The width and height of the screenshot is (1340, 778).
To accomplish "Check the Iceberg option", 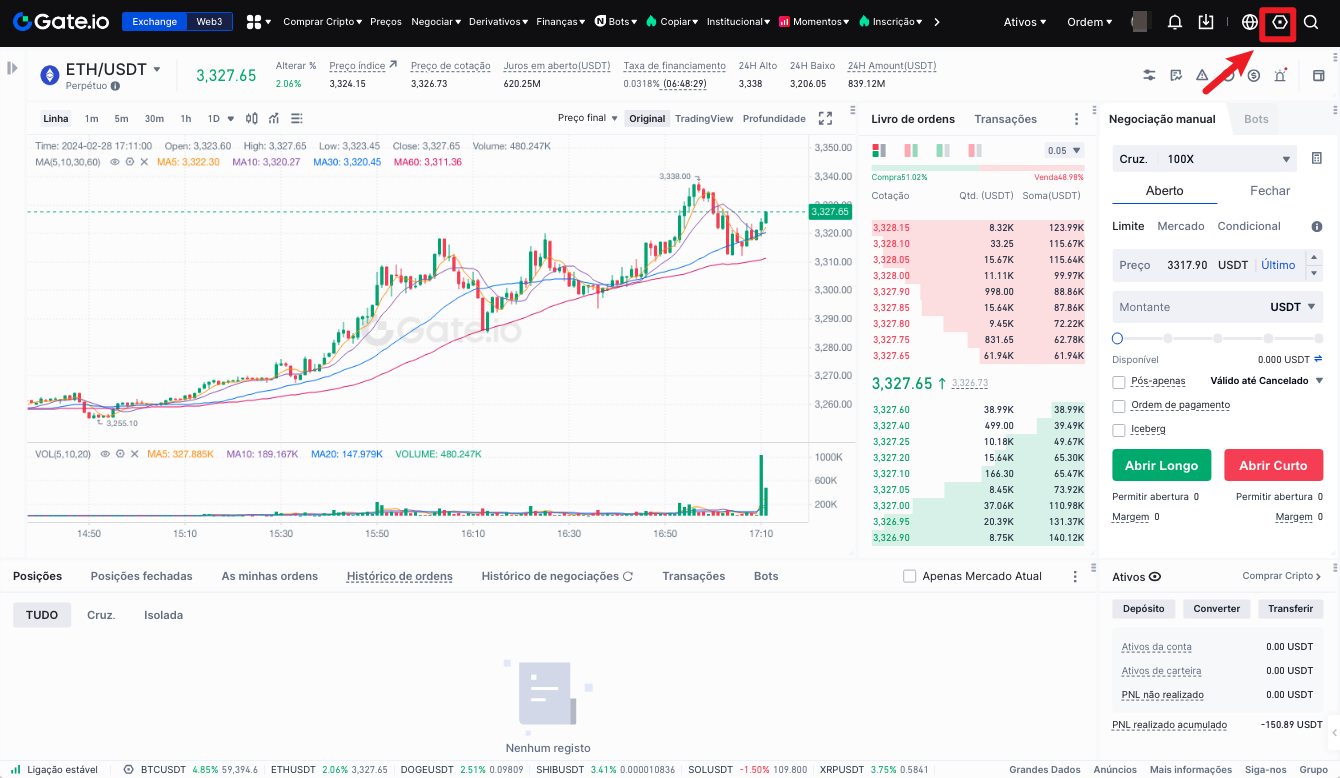I will tap(1119, 430).
